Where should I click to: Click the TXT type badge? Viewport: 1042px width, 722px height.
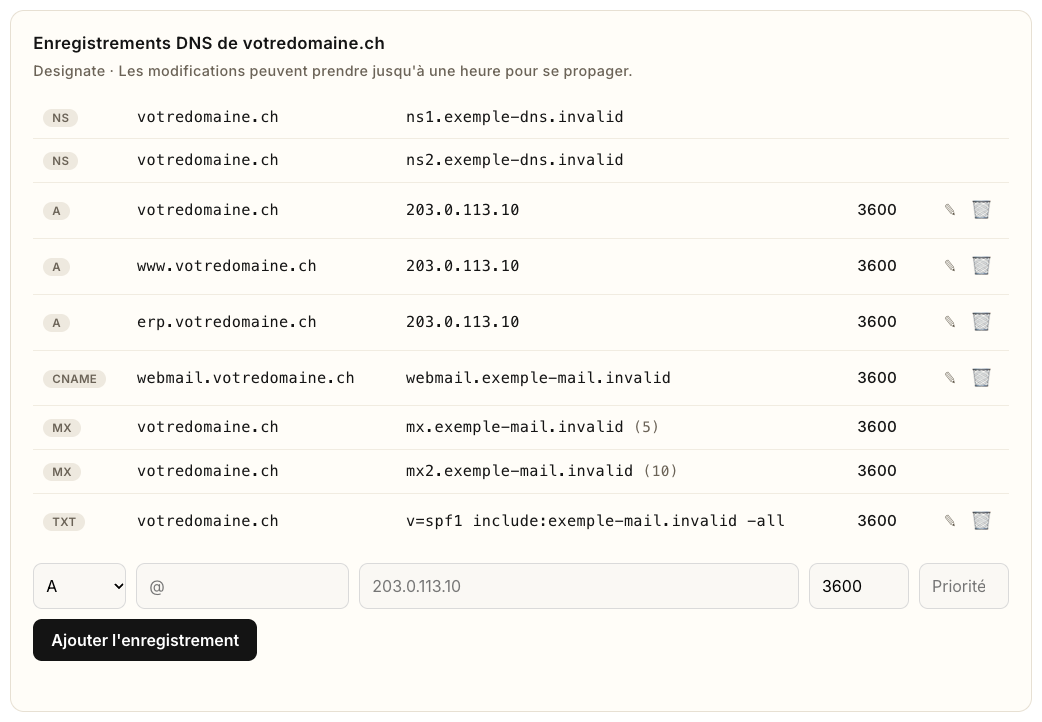pyautogui.click(x=64, y=522)
